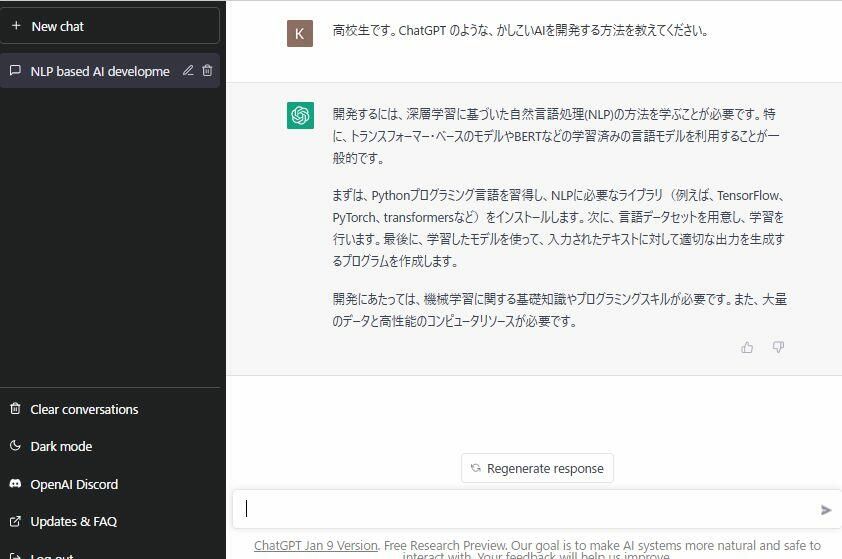Give the response a thumbs down
The height and width of the screenshot is (559, 842).
[778, 347]
